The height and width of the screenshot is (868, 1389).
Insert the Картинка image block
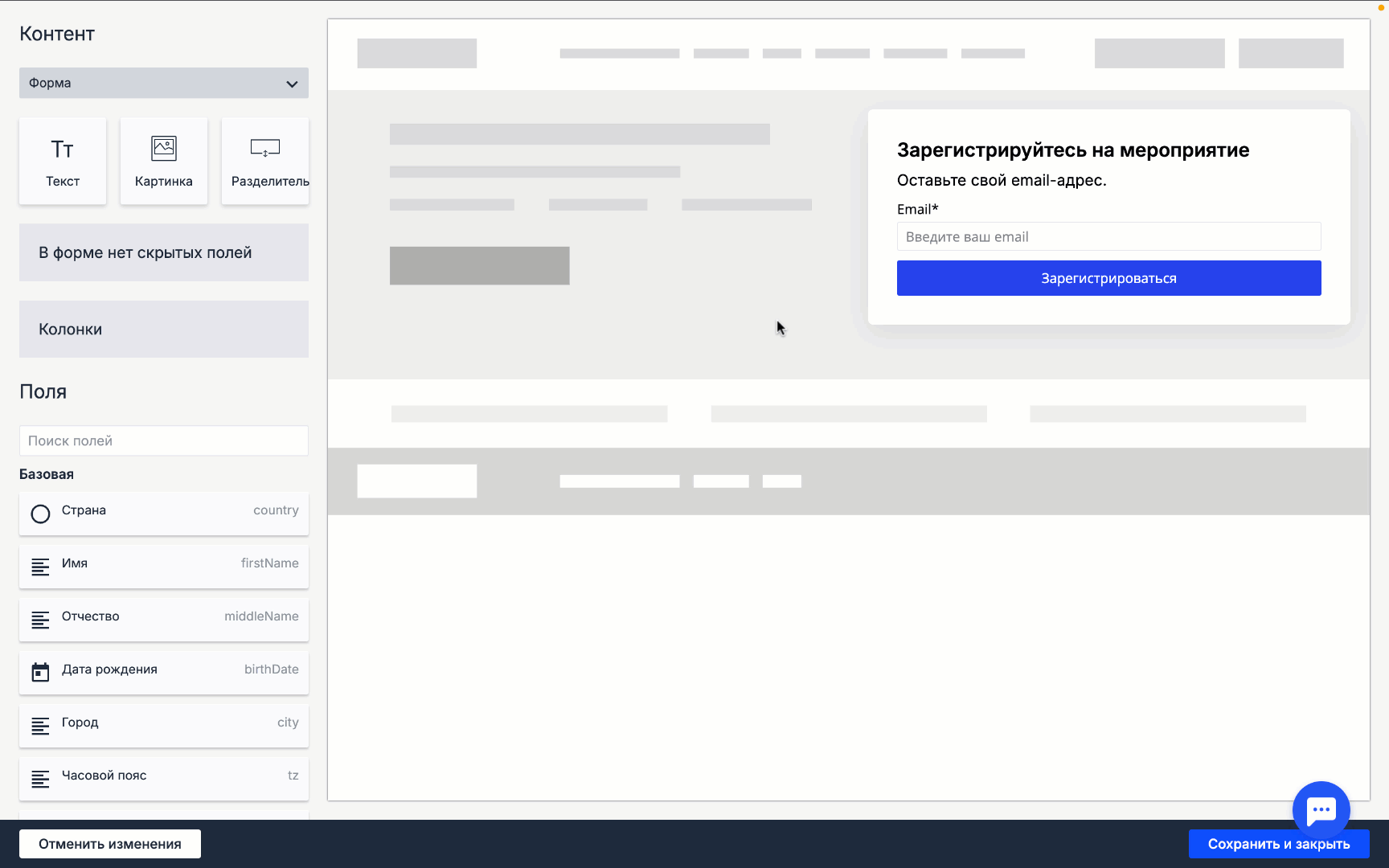point(164,161)
